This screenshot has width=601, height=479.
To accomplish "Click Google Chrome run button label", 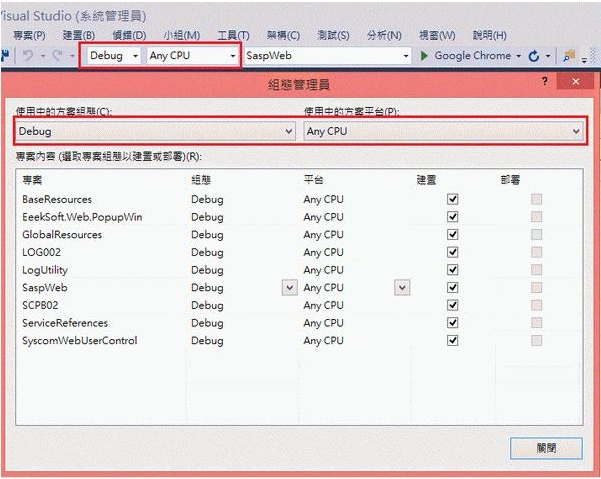I will click(x=472, y=56).
